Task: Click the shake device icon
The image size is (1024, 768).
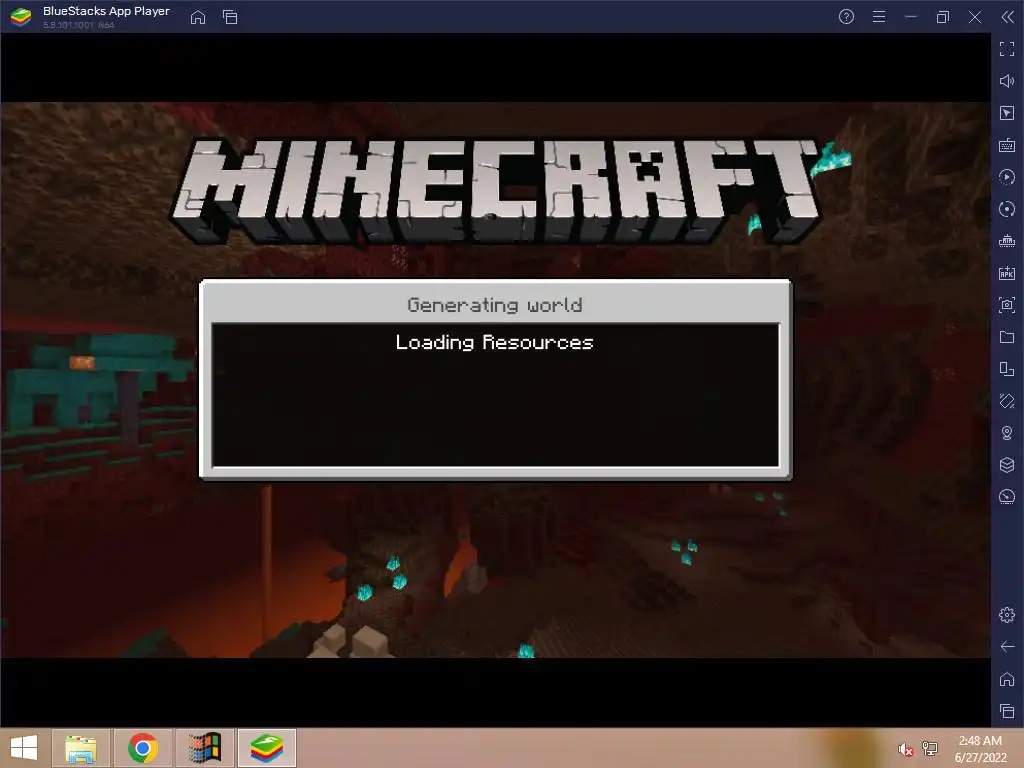Action: click(x=1007, y=401)
